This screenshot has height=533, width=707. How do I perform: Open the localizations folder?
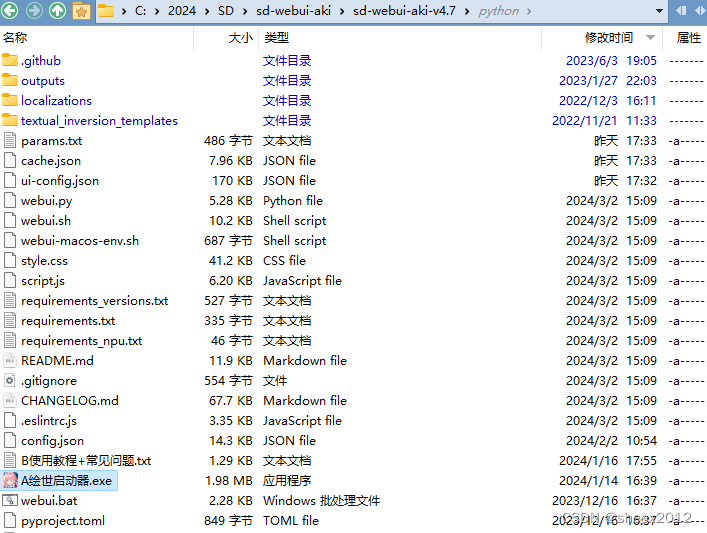(x=56, y=100)
